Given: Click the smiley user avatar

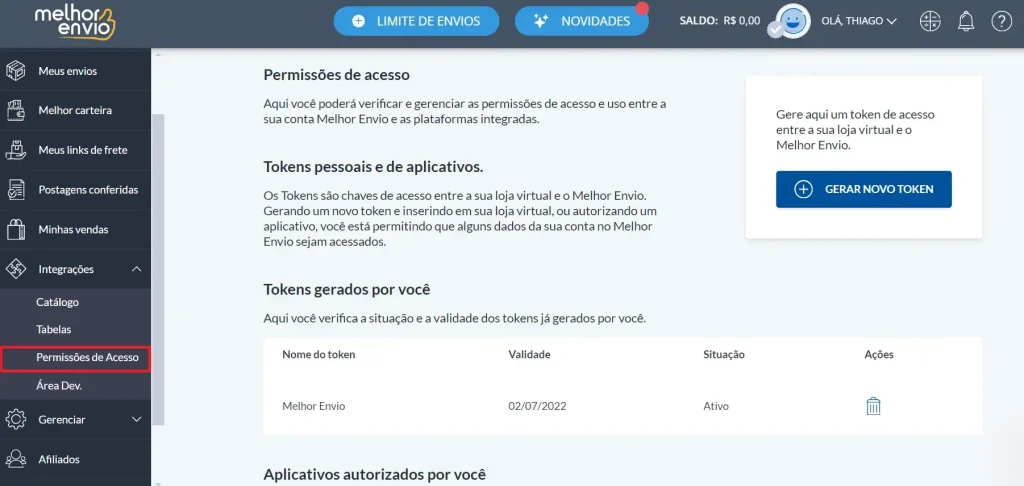Looking at the screenshot, I should click(791, 20).
